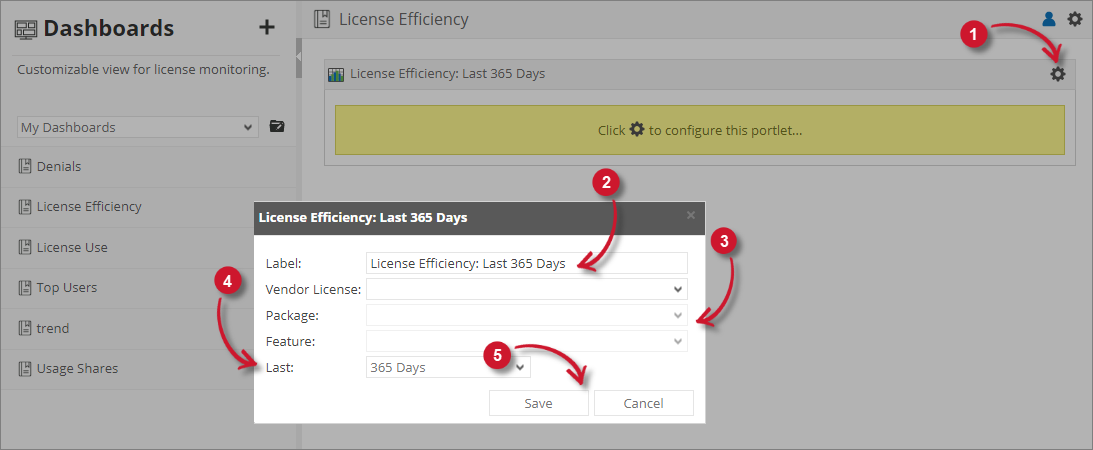Click the Label text field
Screen dimensions: 1093x450
pyautogui.click(x=526, y=263)
